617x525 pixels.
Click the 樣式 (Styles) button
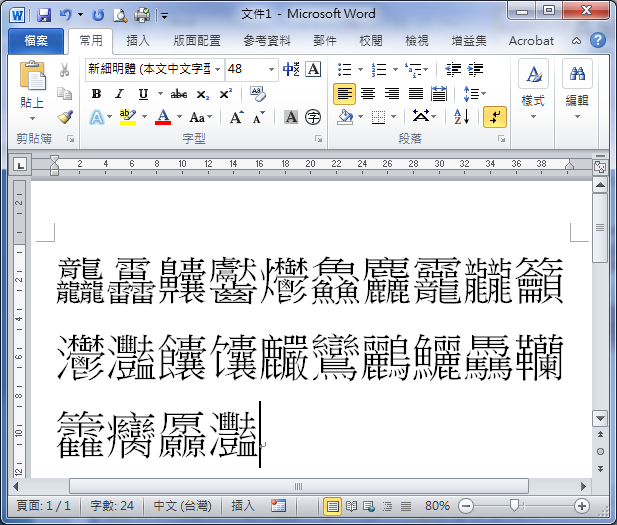tap(533, 90)
